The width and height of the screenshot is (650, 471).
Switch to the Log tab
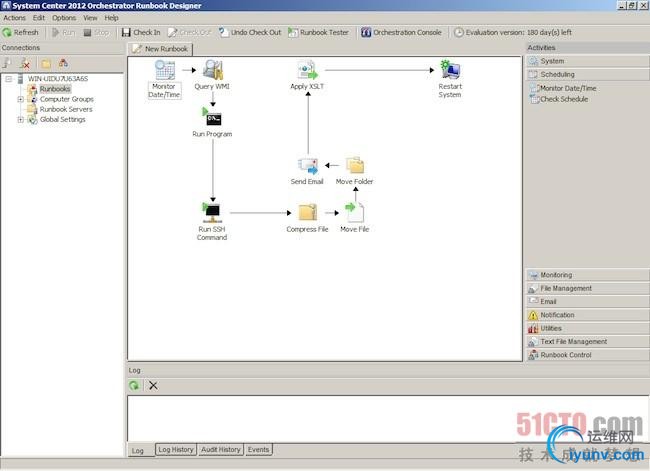[x=138, y=450]
